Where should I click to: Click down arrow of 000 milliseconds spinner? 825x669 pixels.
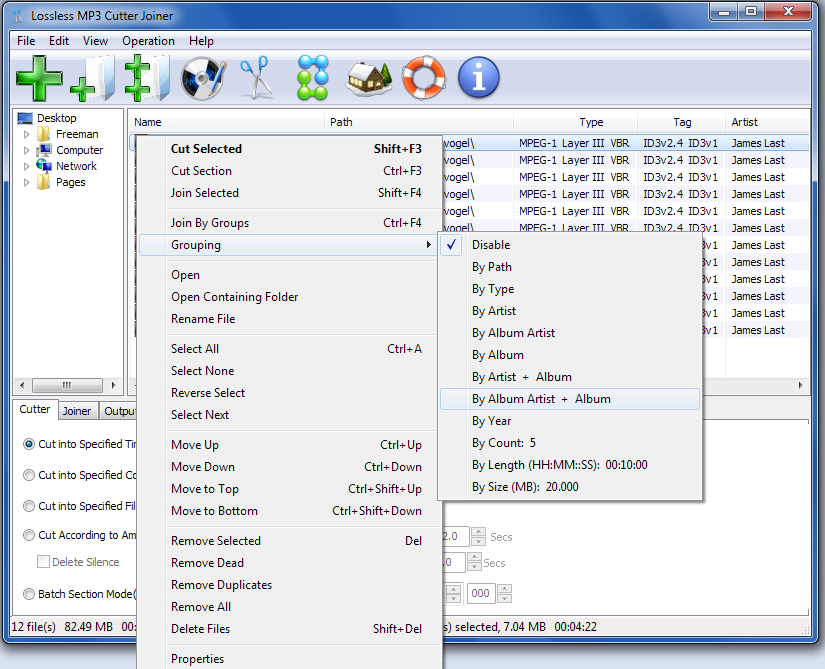point(504,598)
